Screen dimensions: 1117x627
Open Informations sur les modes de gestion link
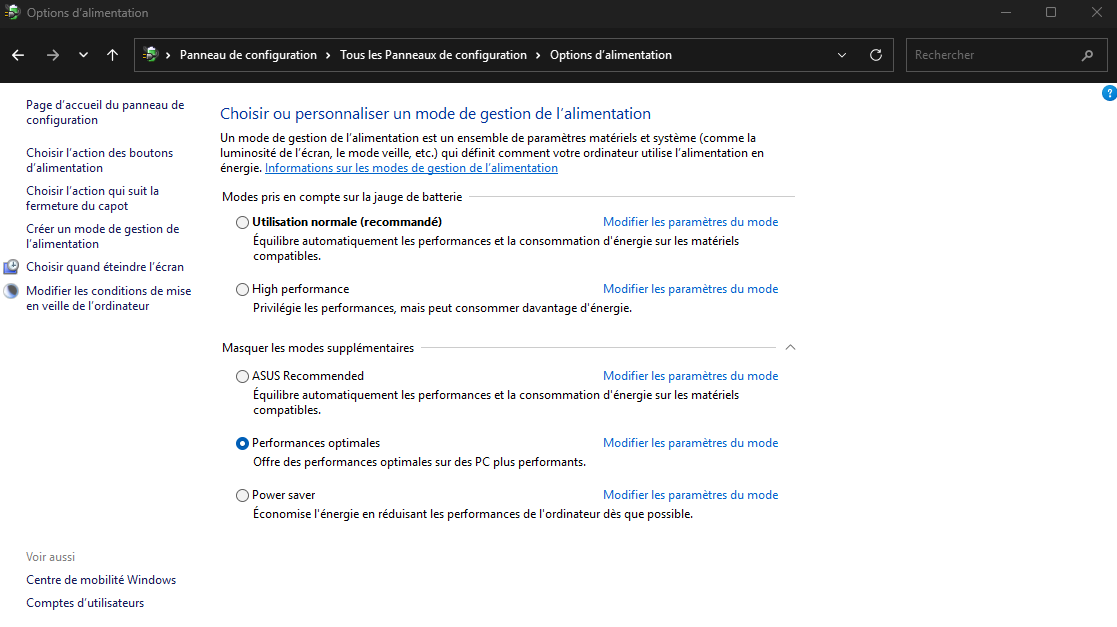point(411,168)
